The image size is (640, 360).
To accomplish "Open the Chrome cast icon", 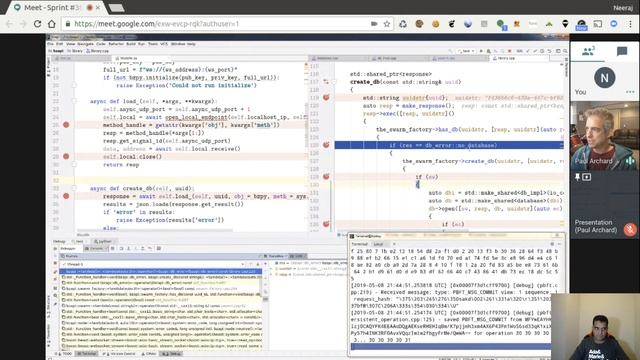I will click(598, 24).
